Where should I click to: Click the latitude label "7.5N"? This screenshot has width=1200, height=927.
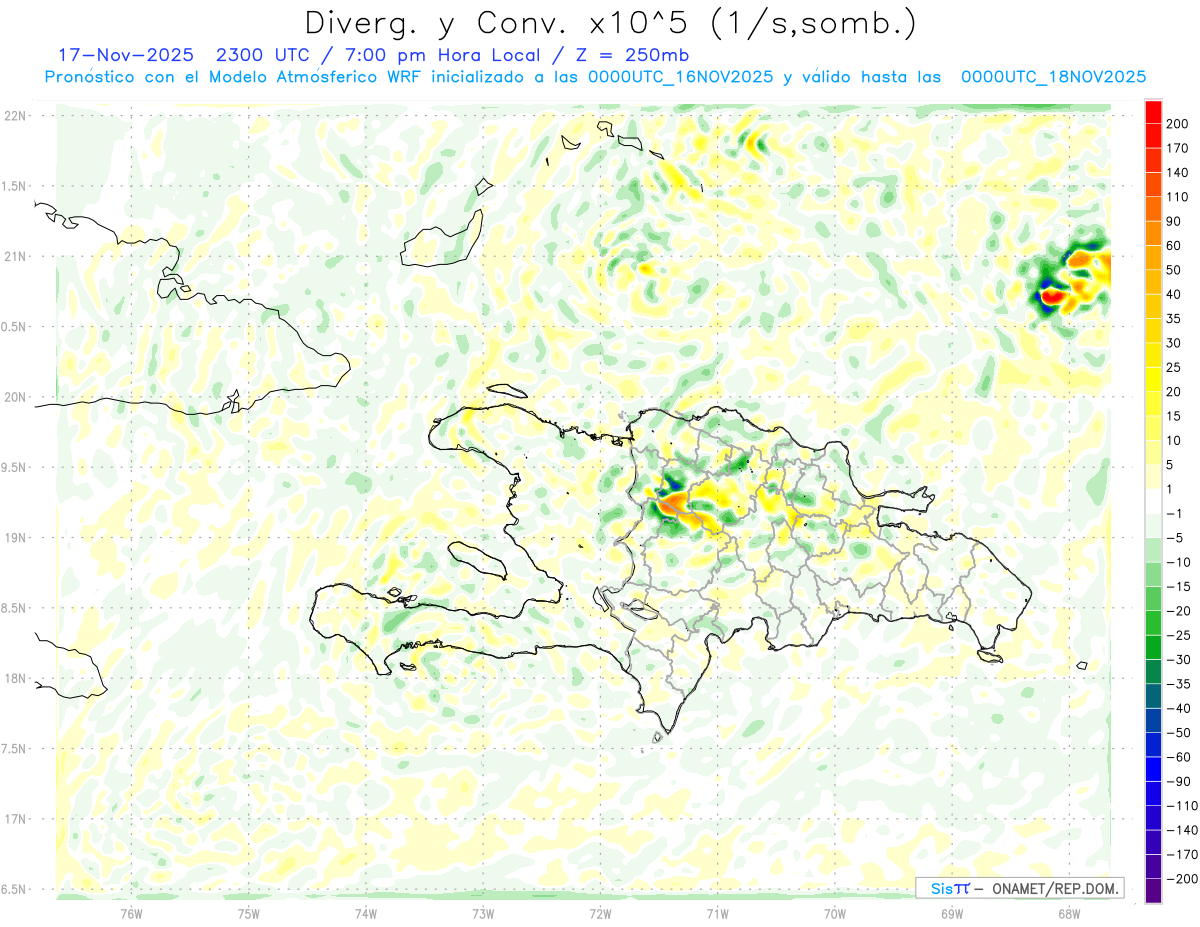[15, 749]
